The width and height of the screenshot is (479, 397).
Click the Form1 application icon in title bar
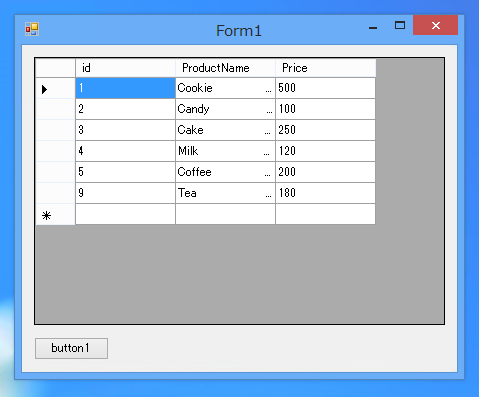tap(32, 29)
